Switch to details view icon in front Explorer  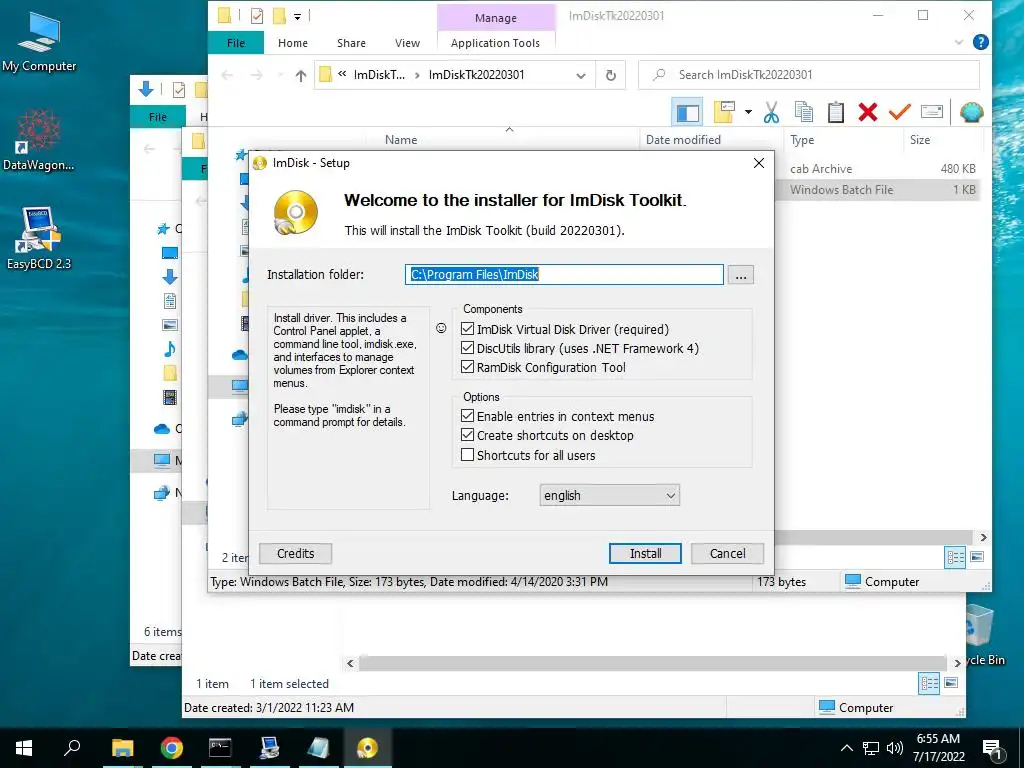(955, 557)
